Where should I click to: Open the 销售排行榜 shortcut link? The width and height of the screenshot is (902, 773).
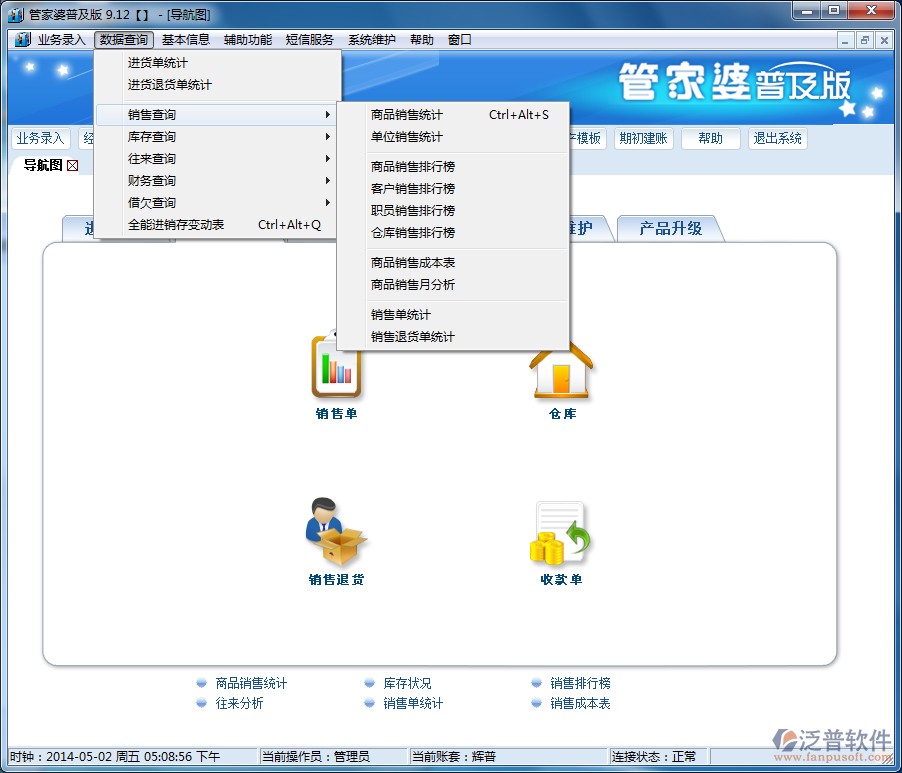tap(580, 684)
